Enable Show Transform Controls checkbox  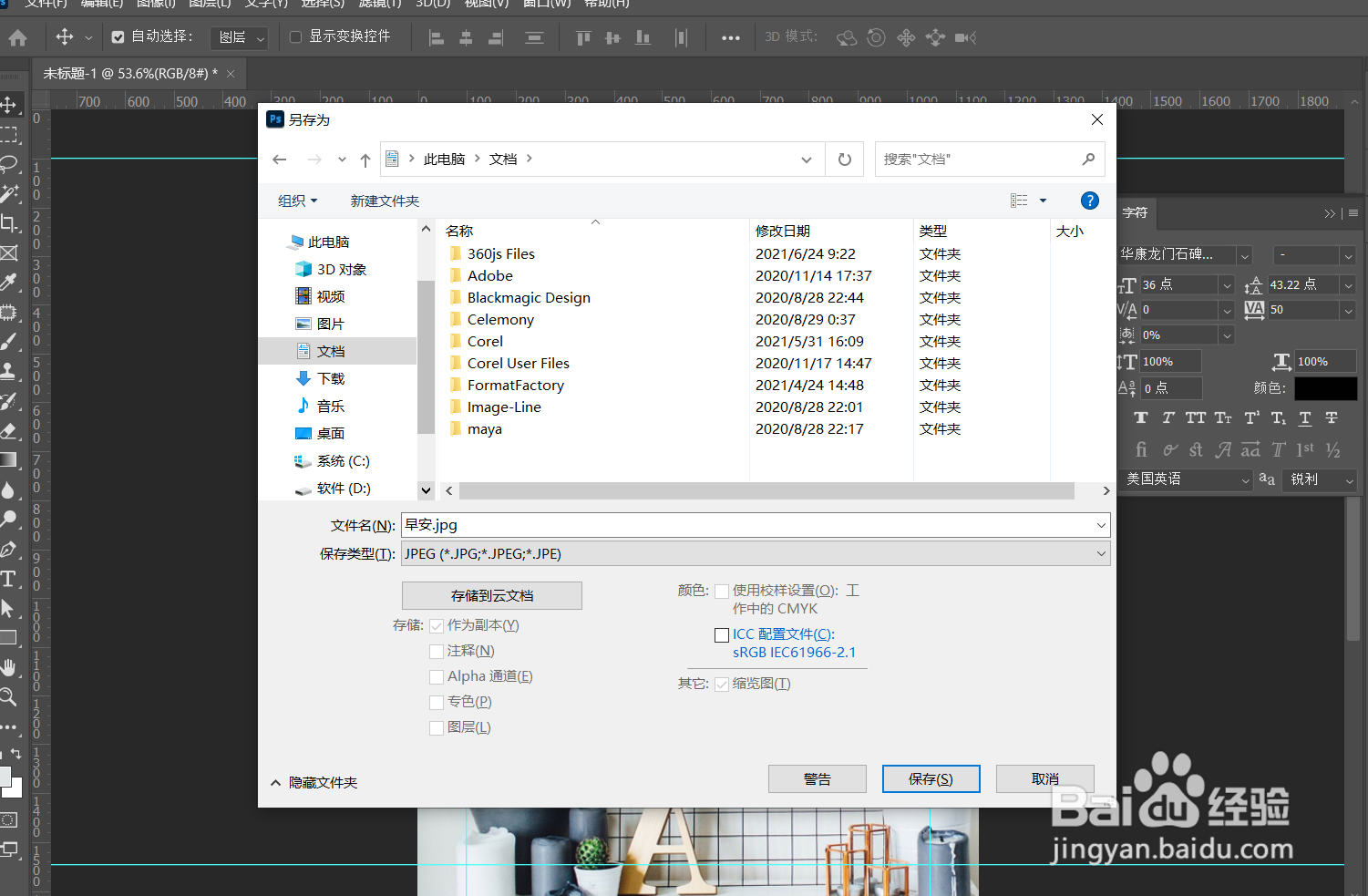point(295,37)
